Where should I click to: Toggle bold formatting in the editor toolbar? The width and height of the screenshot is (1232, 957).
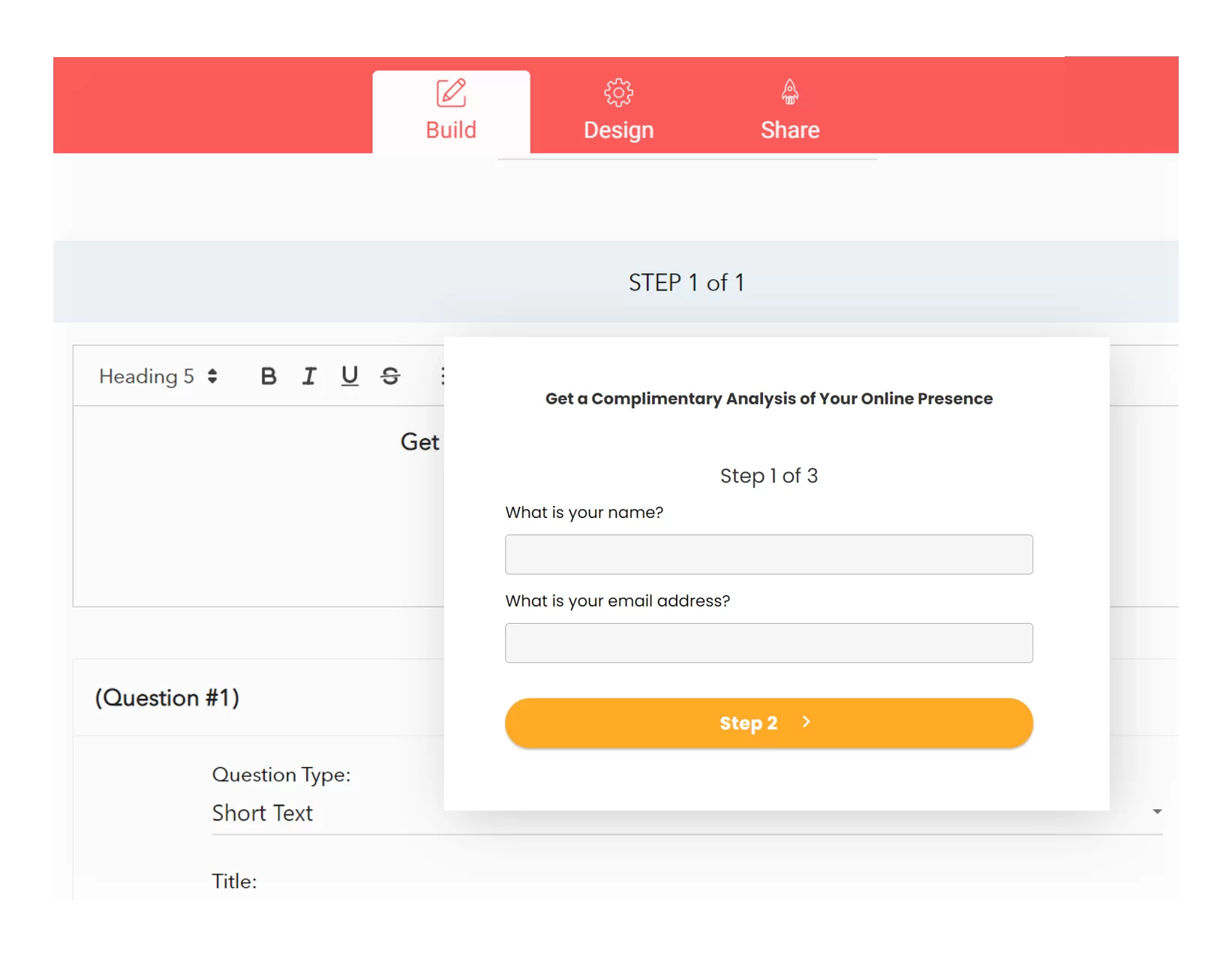[268, 376]
